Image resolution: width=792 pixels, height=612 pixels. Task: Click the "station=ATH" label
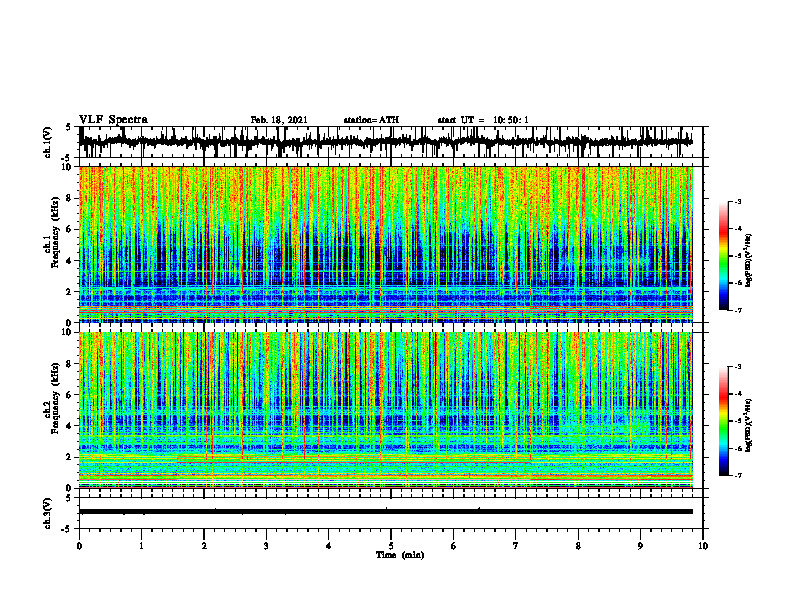371,120
